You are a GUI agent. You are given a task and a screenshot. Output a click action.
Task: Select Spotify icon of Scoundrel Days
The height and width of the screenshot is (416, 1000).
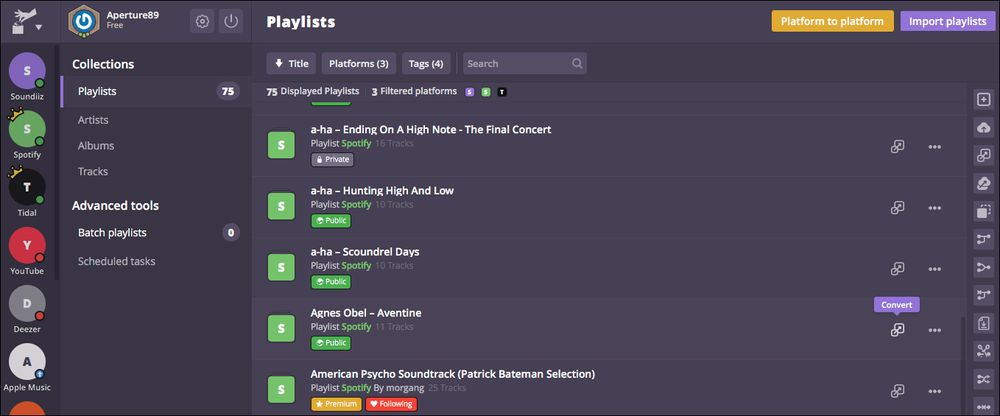pos(281,267)
